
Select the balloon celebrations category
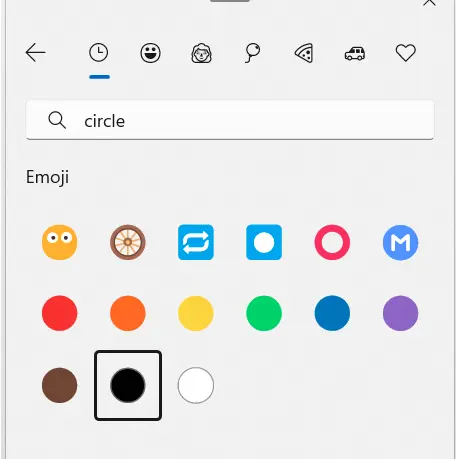tap(252, 53)
